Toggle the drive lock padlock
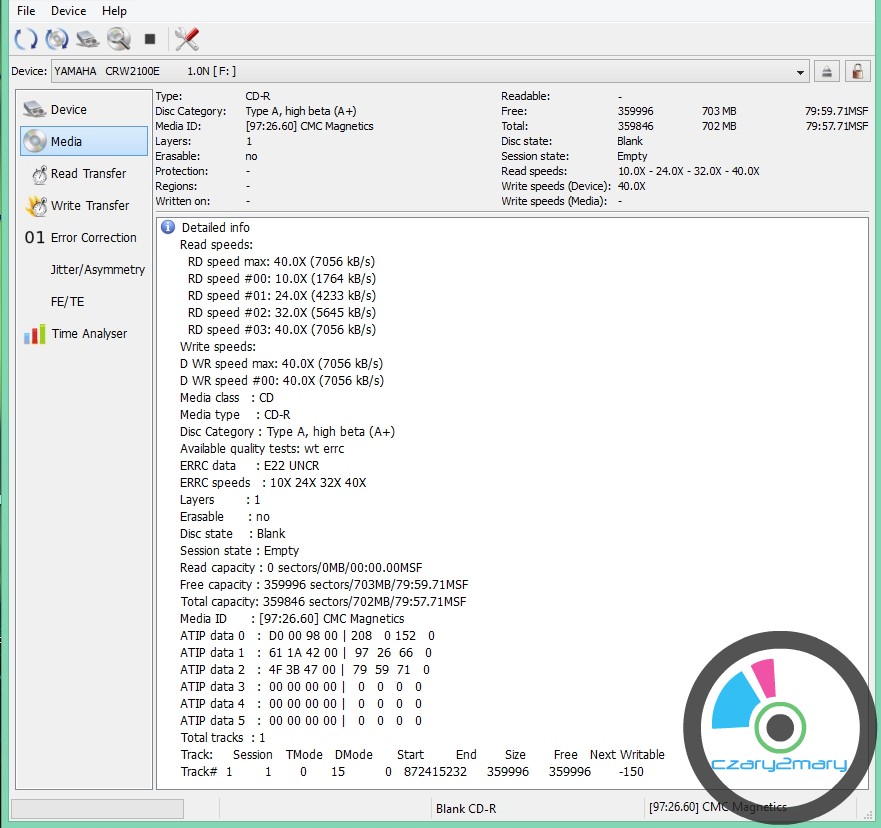Viewport: 881px width, 828px height. tap(857, 71)
